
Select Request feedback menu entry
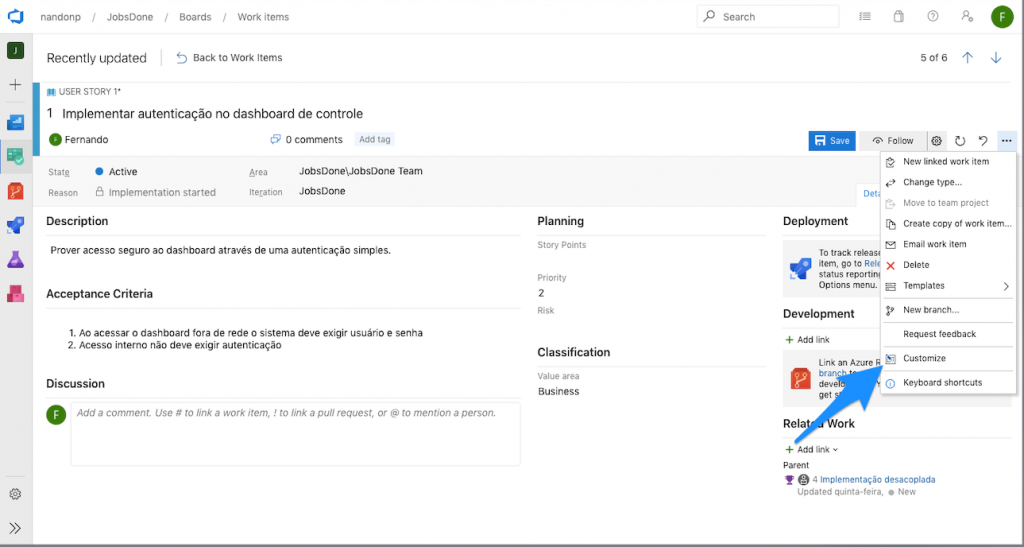pyautogui.click(x=948, y=334)
